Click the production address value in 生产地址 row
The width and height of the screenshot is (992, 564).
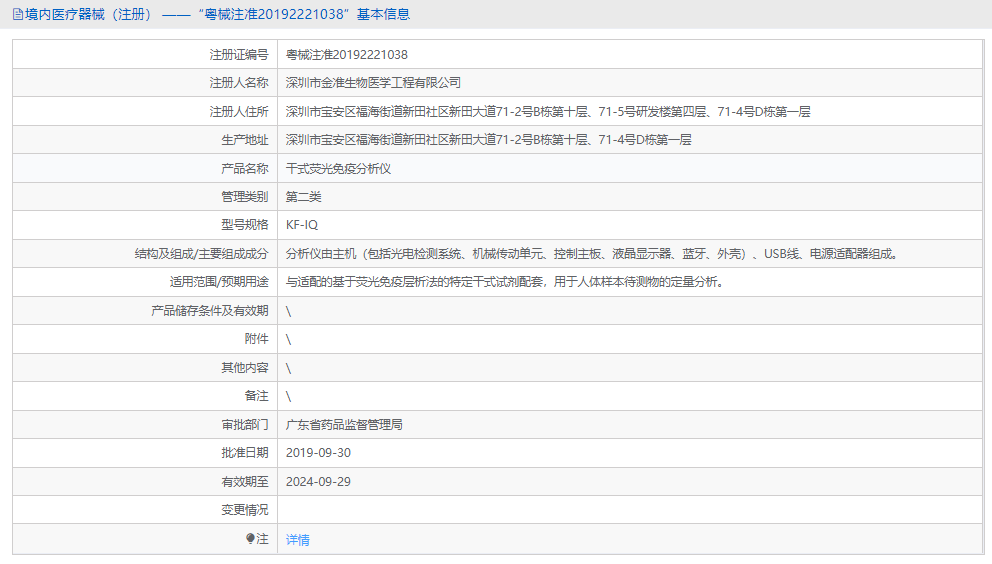click(x=488, y=140)
